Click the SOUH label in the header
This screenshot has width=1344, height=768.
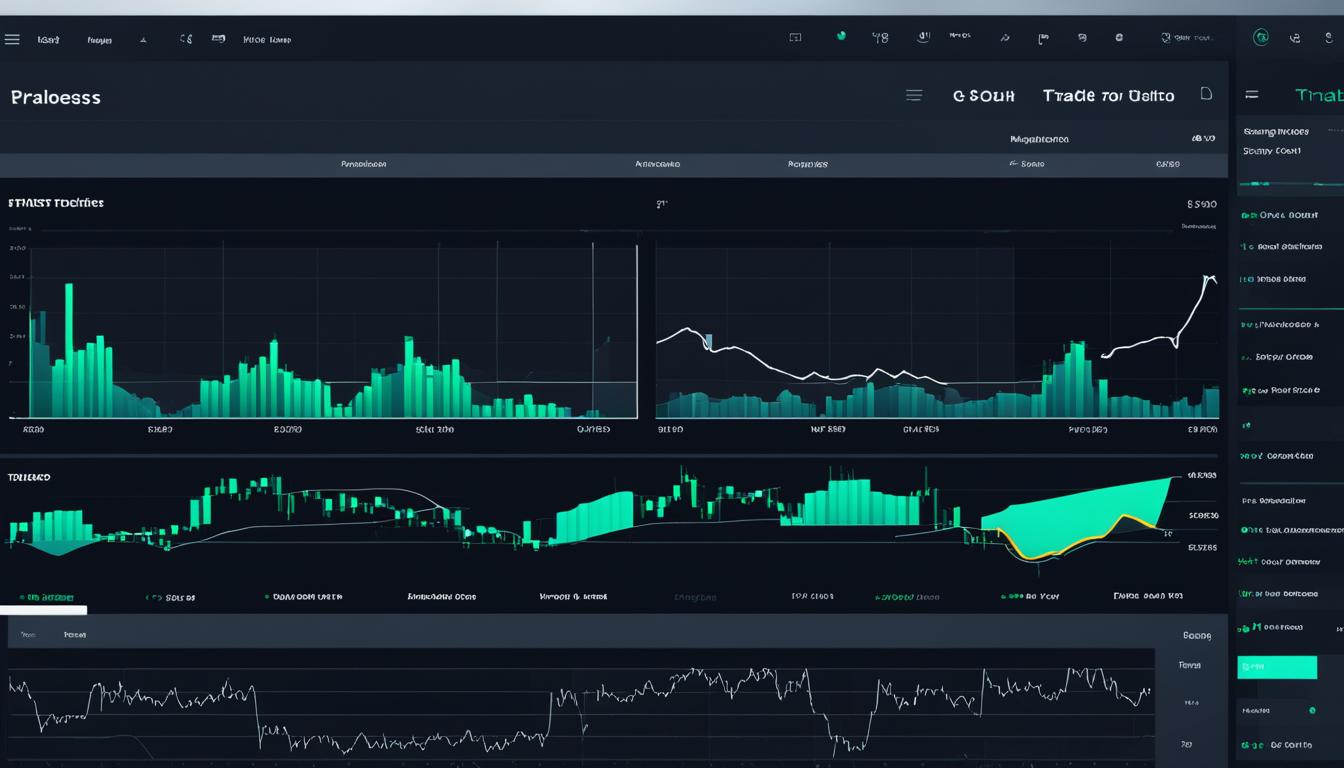pos(984,96)
